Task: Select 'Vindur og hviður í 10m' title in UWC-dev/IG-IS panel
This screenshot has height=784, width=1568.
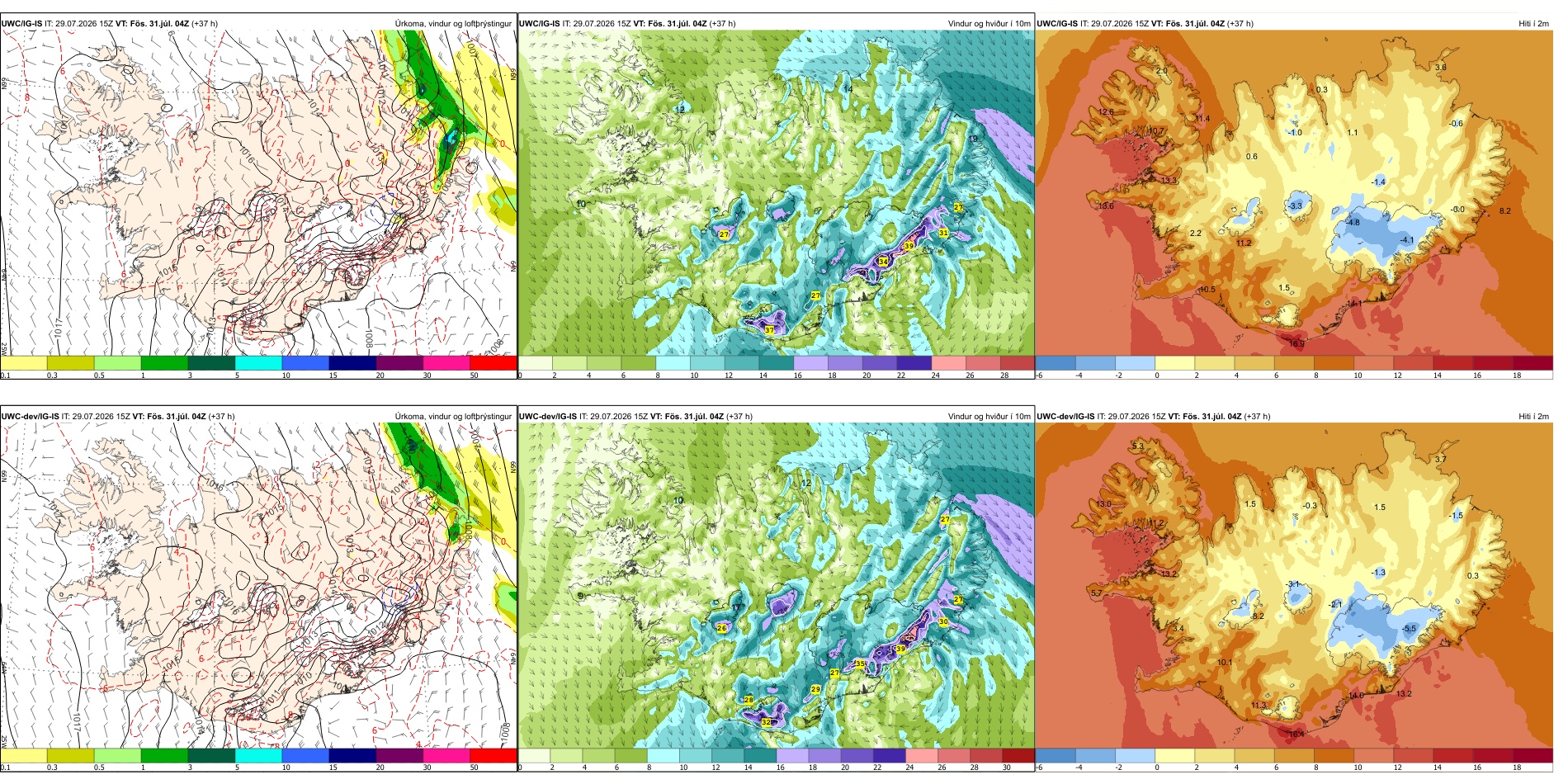Action: point(989,417)
